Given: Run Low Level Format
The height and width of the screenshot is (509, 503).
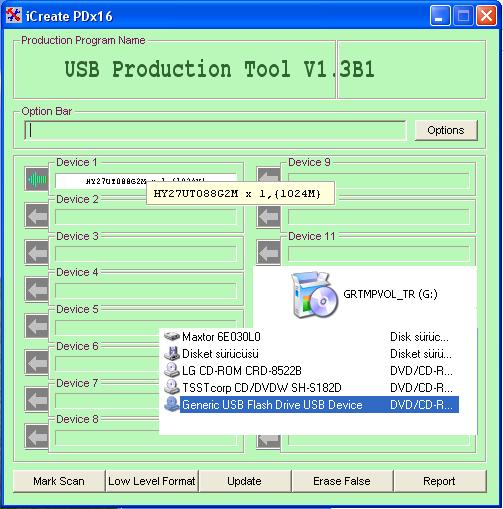Looking at the screenshot, I should [x=152, y=481].
